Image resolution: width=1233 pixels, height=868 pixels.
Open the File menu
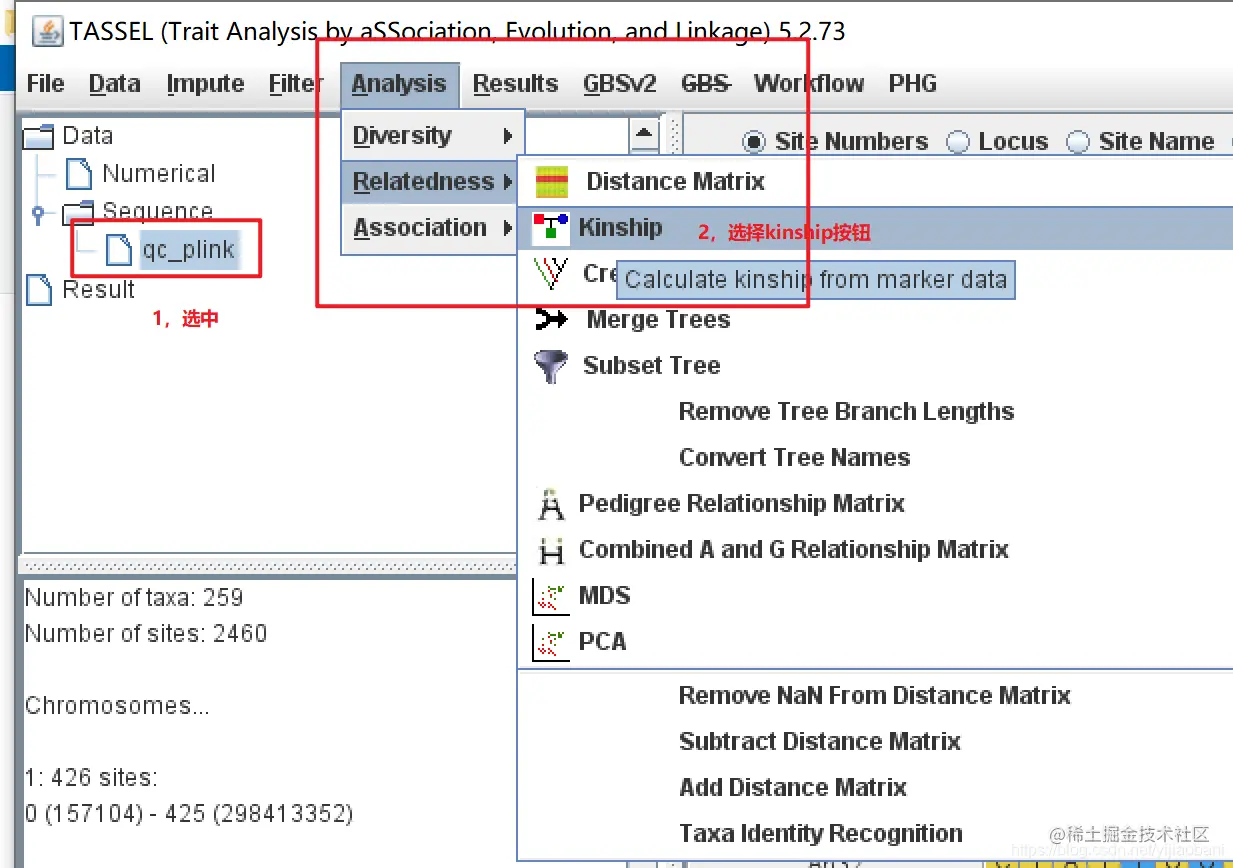tap(46, 84)
